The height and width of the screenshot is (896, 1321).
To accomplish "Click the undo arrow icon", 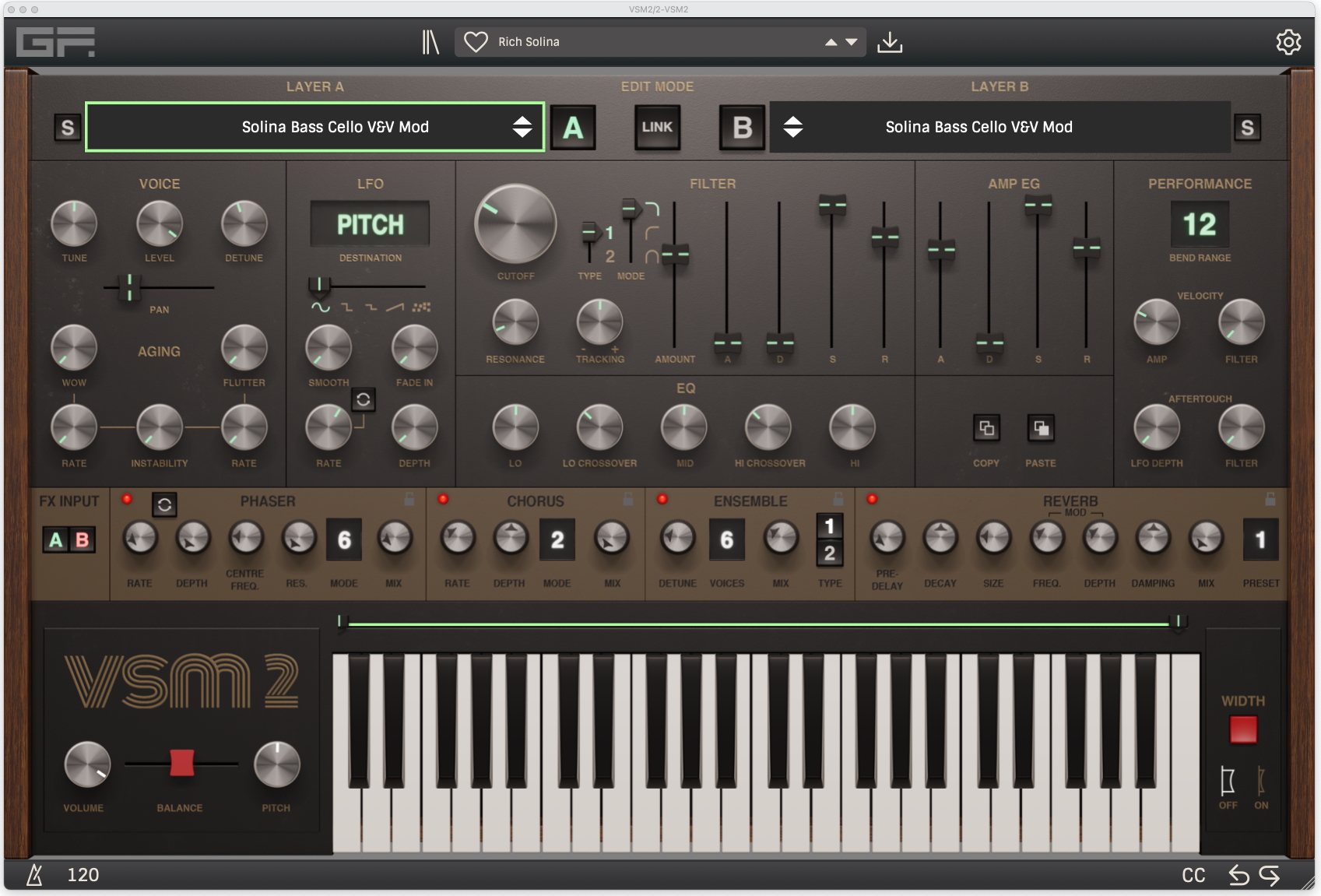I will click(1238, 876).
